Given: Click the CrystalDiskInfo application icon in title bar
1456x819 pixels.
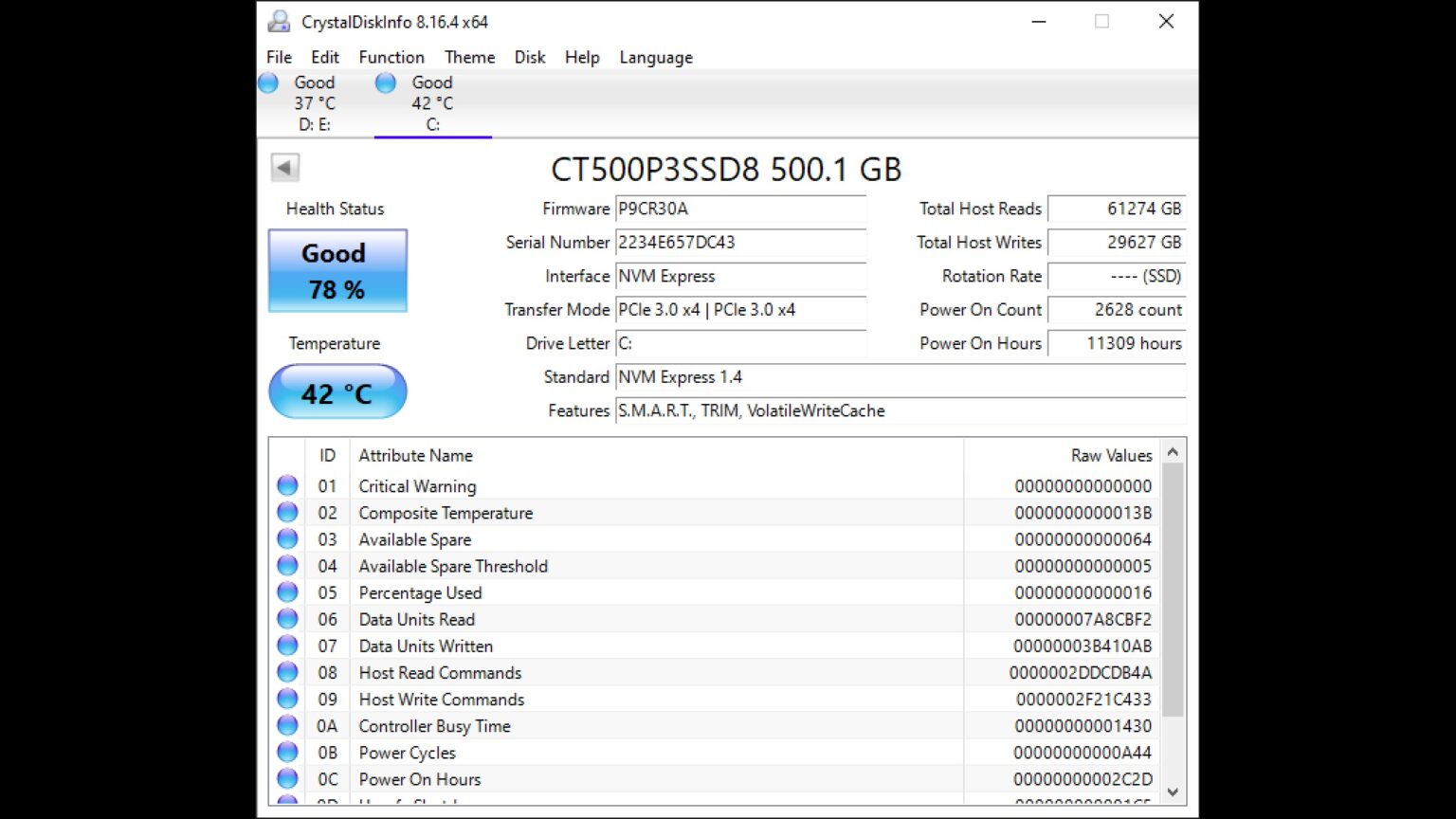Looking at the screenshot, I should (x=278, y=21).
